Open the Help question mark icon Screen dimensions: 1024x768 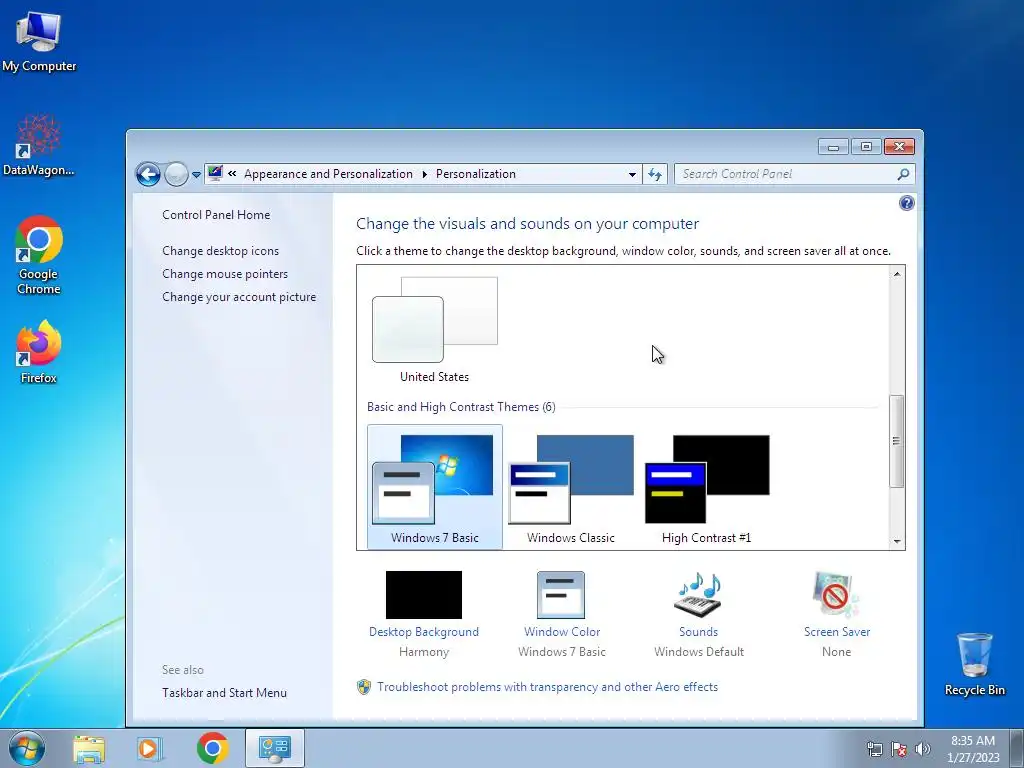click(906, 203)
